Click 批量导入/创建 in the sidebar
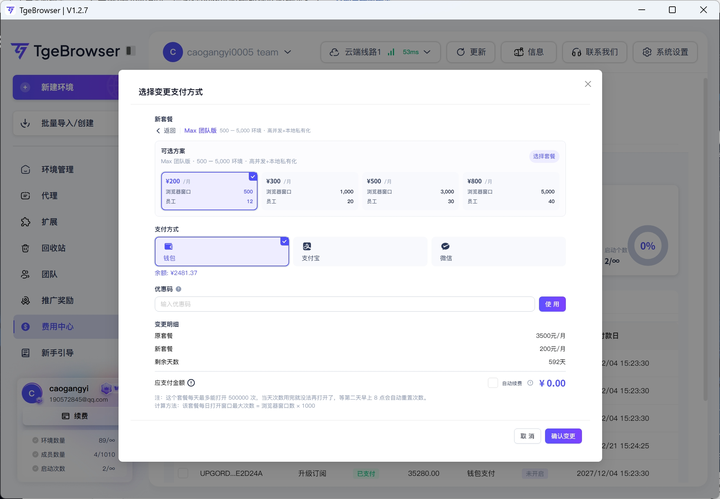This screenshot has width=720, height=499. (x=66, y=123)
